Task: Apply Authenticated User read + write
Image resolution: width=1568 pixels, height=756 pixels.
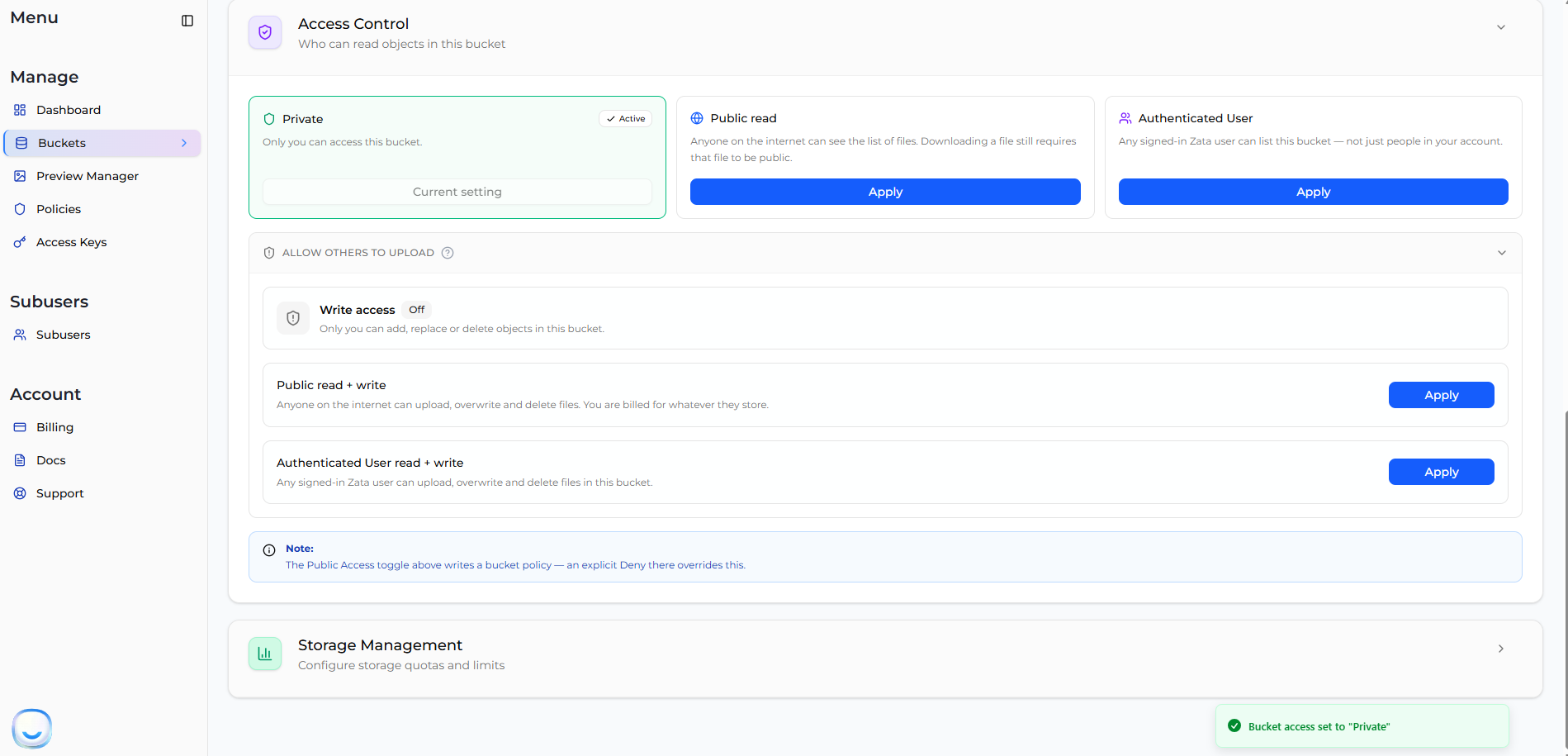Action: (x=1441, y=472)
